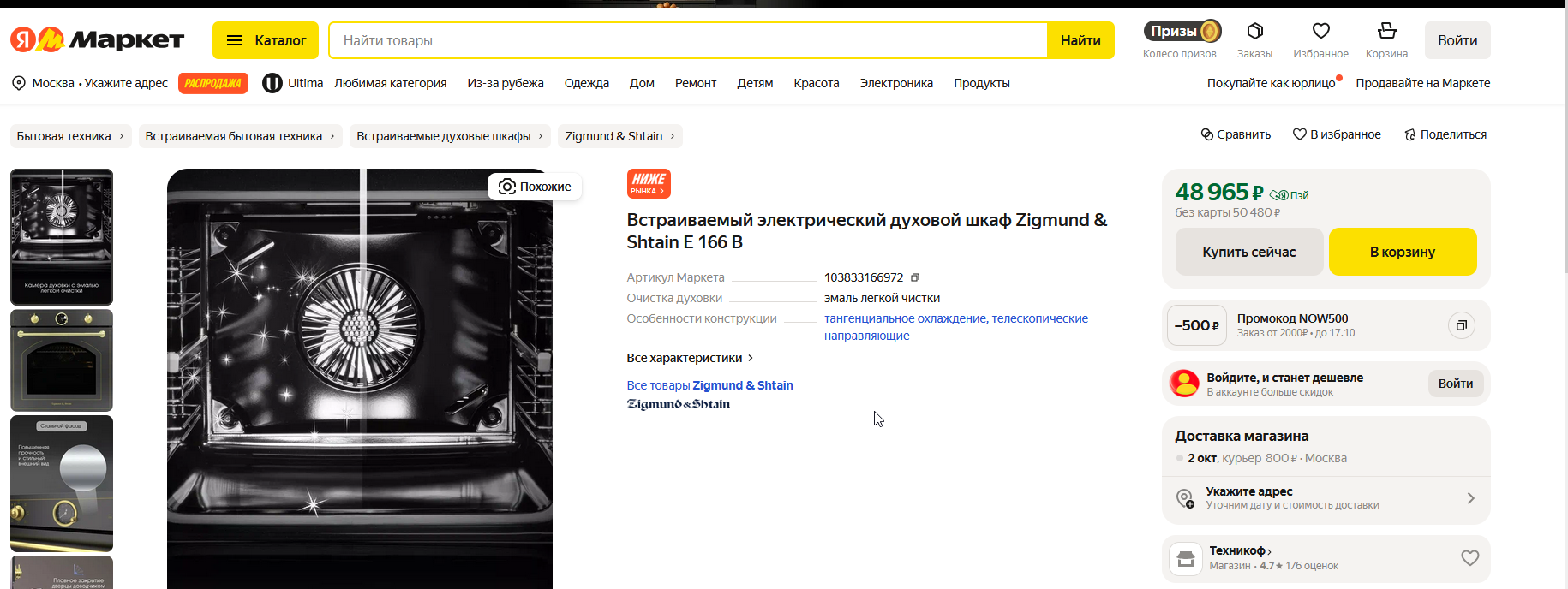Select the oven front view thumbnail

[x=62, y=360]
